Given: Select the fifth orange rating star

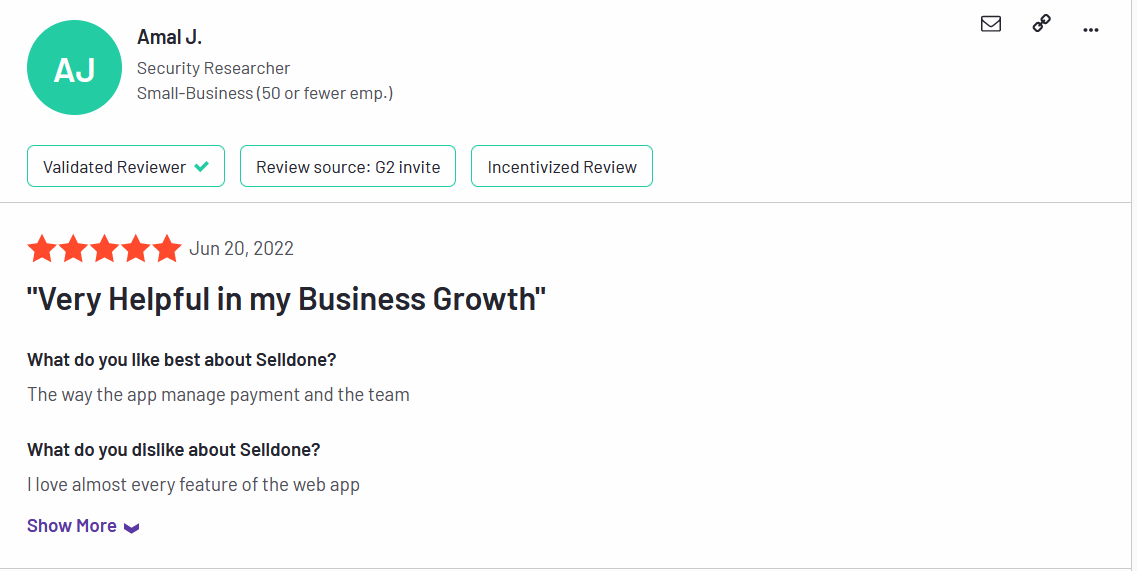Looking at the screenshot, I should (167, 249).
